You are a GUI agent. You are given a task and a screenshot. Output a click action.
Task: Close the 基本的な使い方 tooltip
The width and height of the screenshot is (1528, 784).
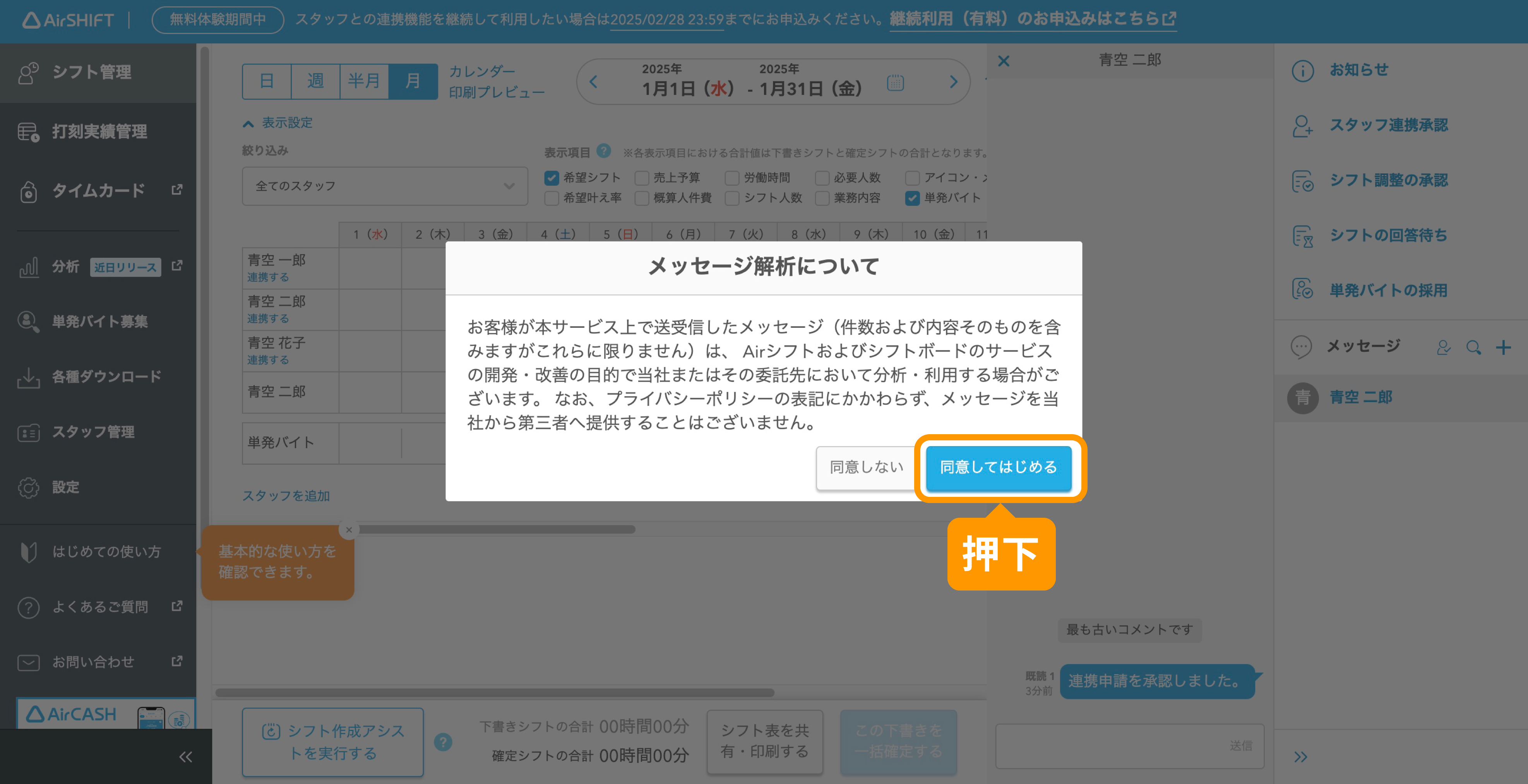pos(349,530)
